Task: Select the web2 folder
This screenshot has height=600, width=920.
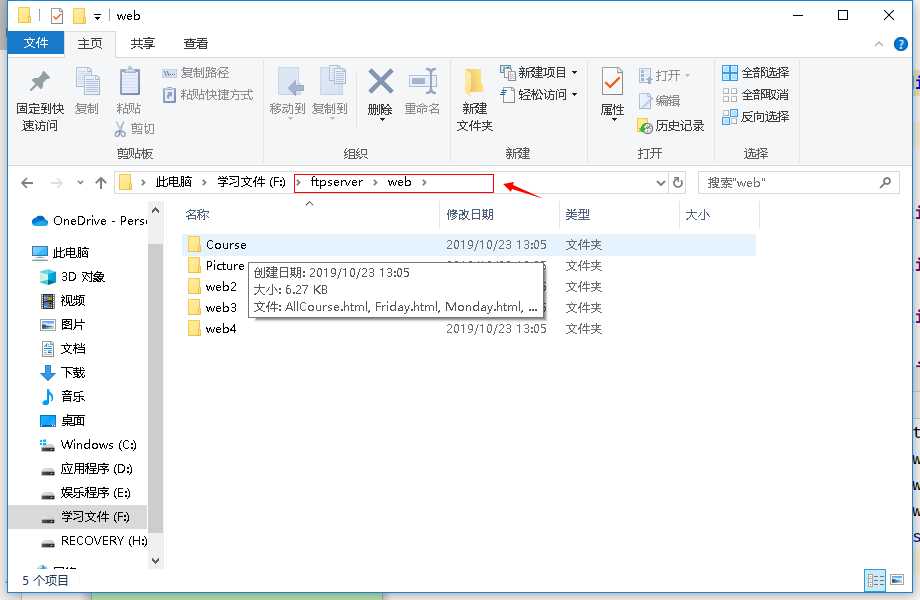Action: (x=221, y=287)
